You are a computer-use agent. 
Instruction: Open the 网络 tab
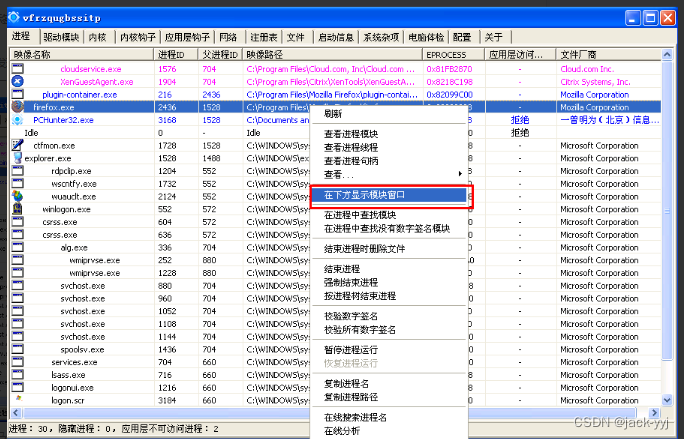(228, 37)
